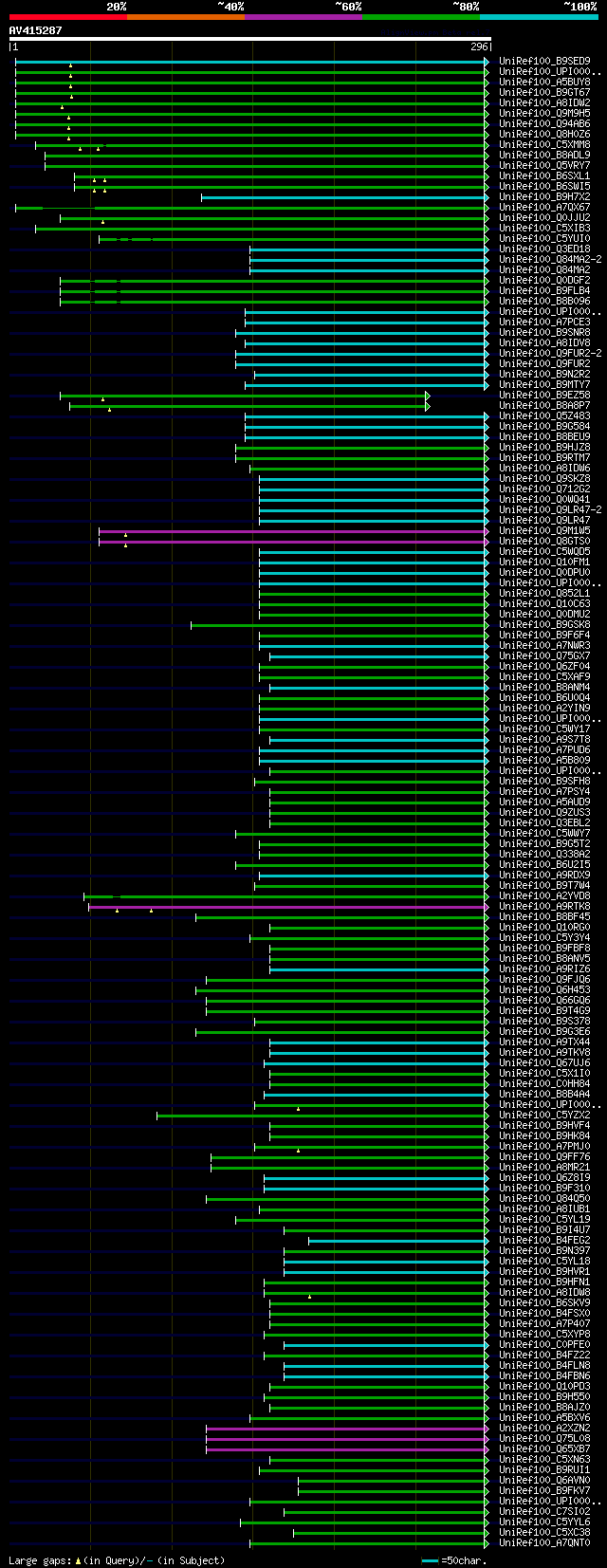Click the green alignment bar for UniRef100_C5YZX2
The width and height of the screenshot is (607, 1568).
coord(322,1116)
